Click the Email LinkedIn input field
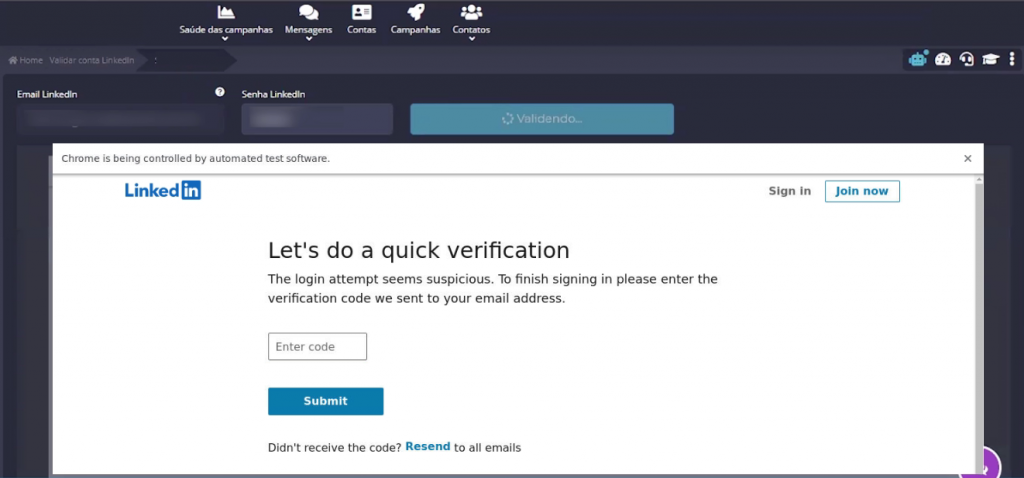The height and width of the screenshot is (478, 1024). click(x=121, y=119)
